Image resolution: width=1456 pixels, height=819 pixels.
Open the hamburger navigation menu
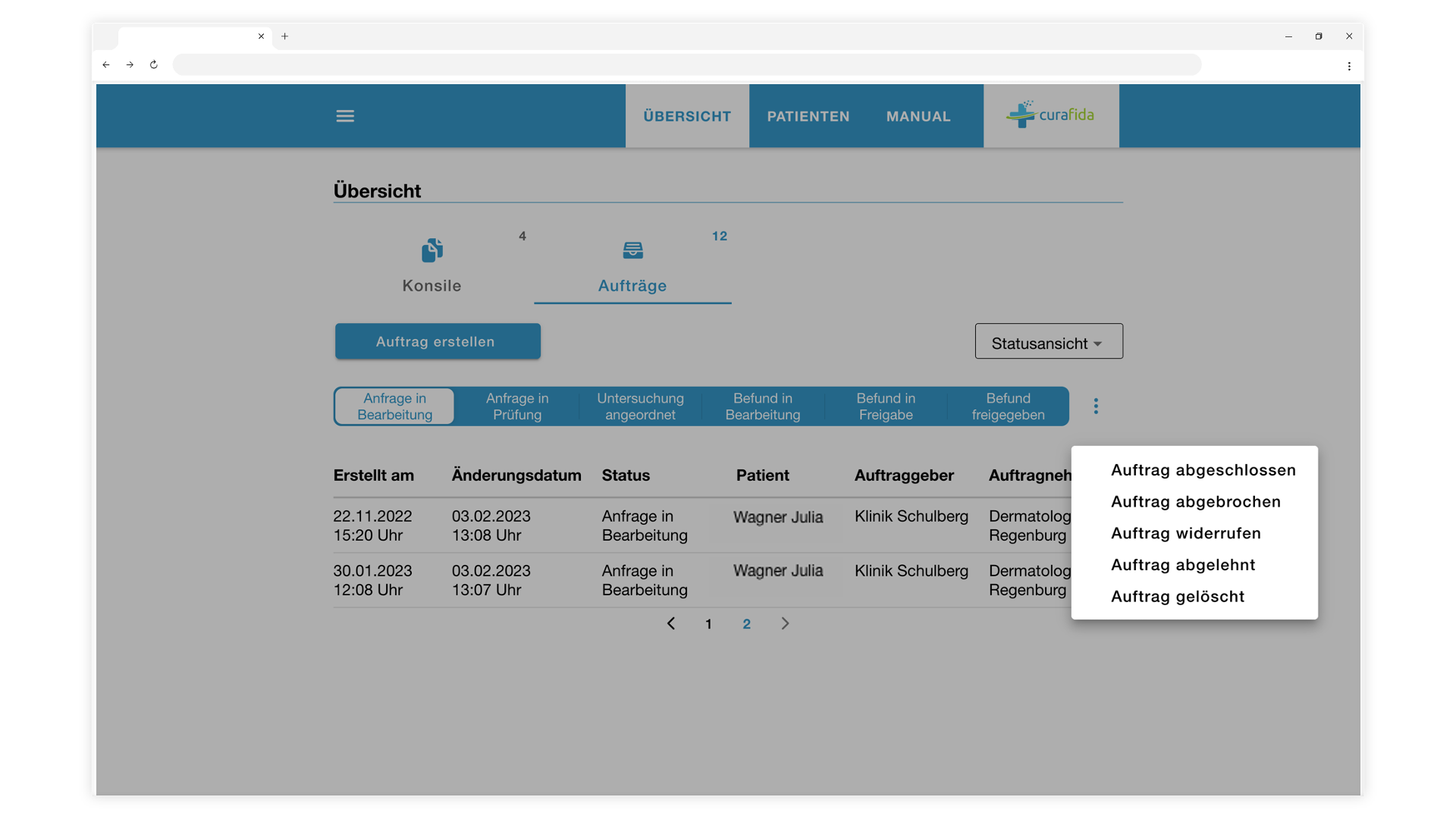(x=345, y=116)
